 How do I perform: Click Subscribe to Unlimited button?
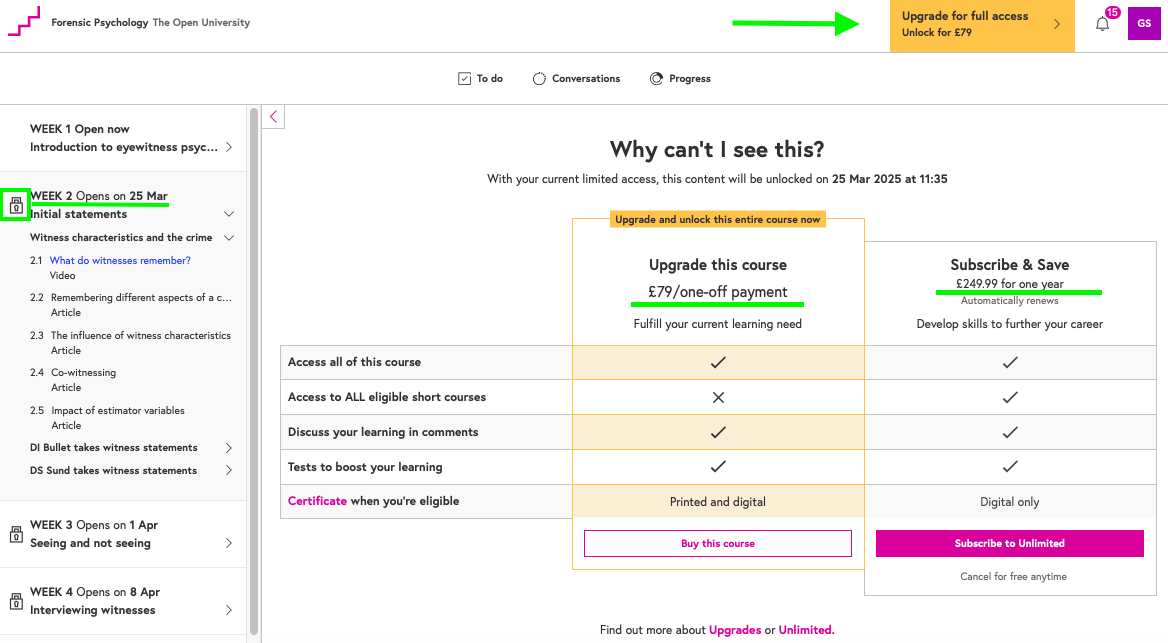[1009, 543]
